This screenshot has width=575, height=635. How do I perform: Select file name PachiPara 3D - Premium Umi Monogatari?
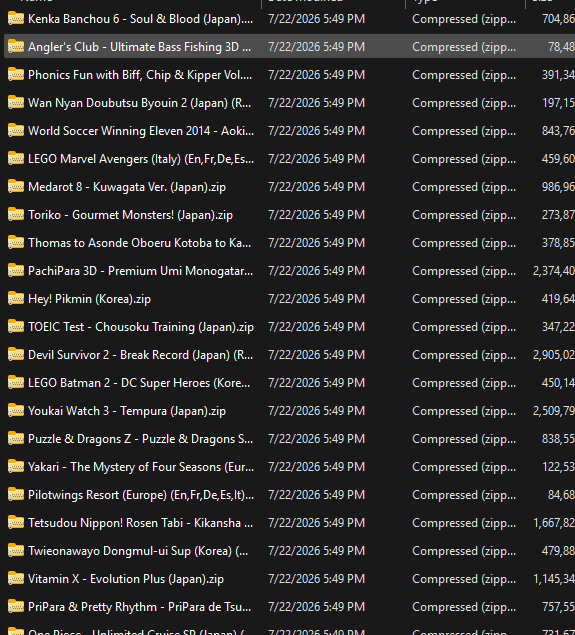[141, 271]
